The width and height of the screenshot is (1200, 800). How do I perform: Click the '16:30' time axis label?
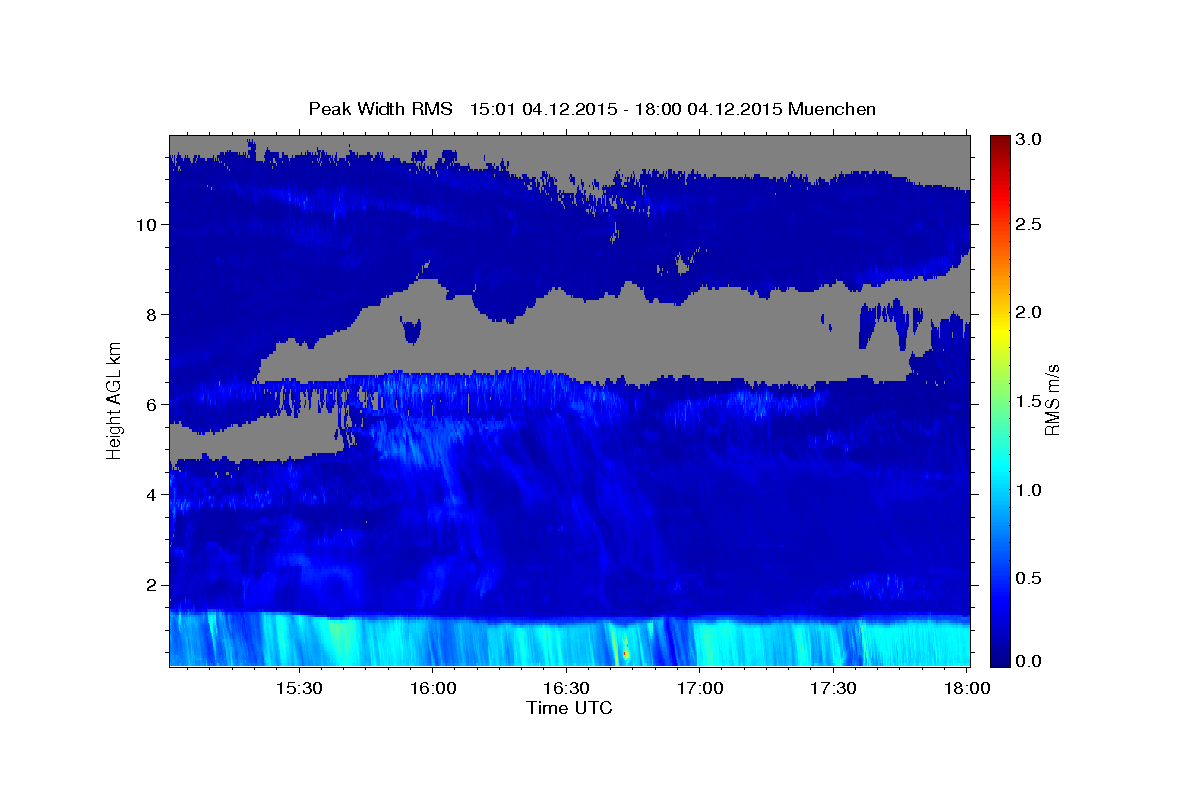(x=567, y=689)
